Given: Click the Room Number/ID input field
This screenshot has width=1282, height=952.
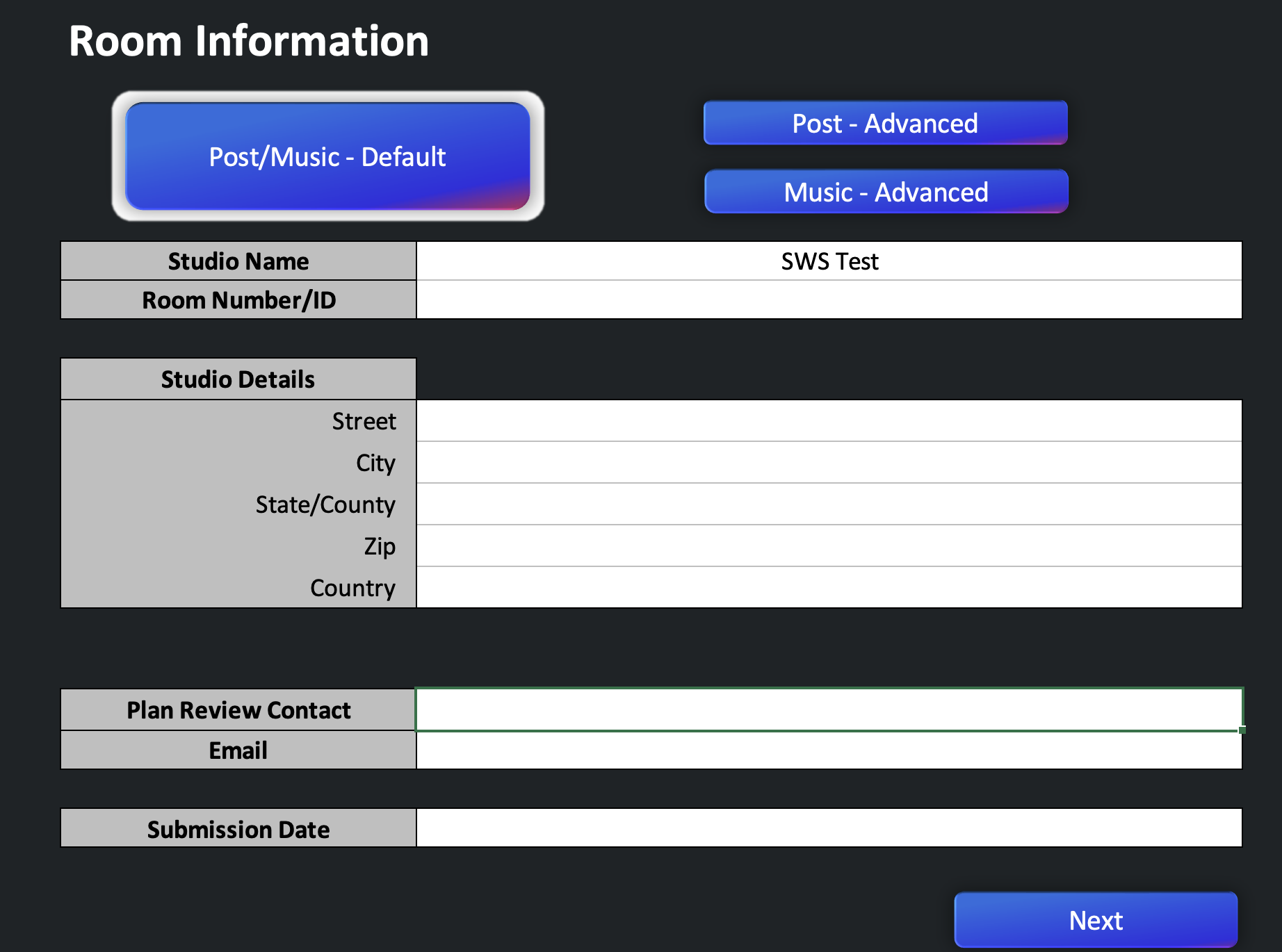Looking at the screenshot, I should [829, 300].
